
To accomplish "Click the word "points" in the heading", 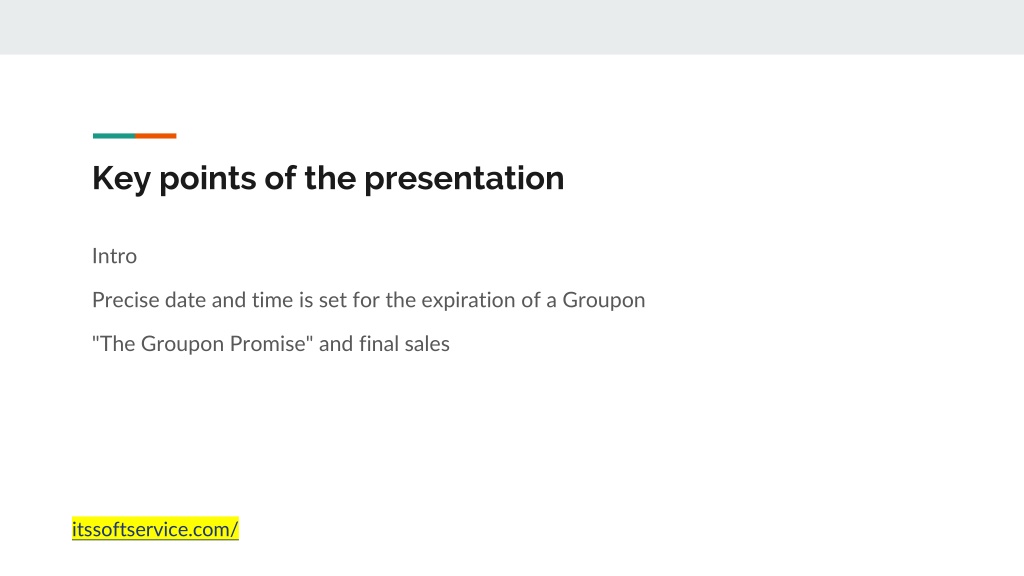I will click(208, 178).
